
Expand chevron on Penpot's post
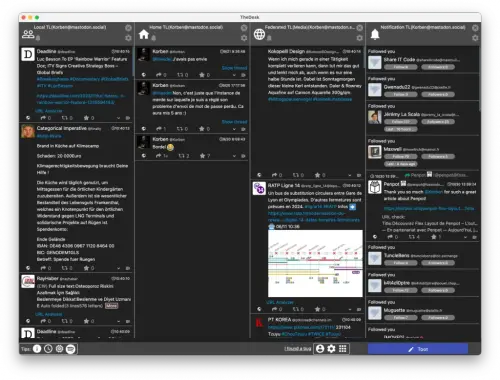click(465, 237)
